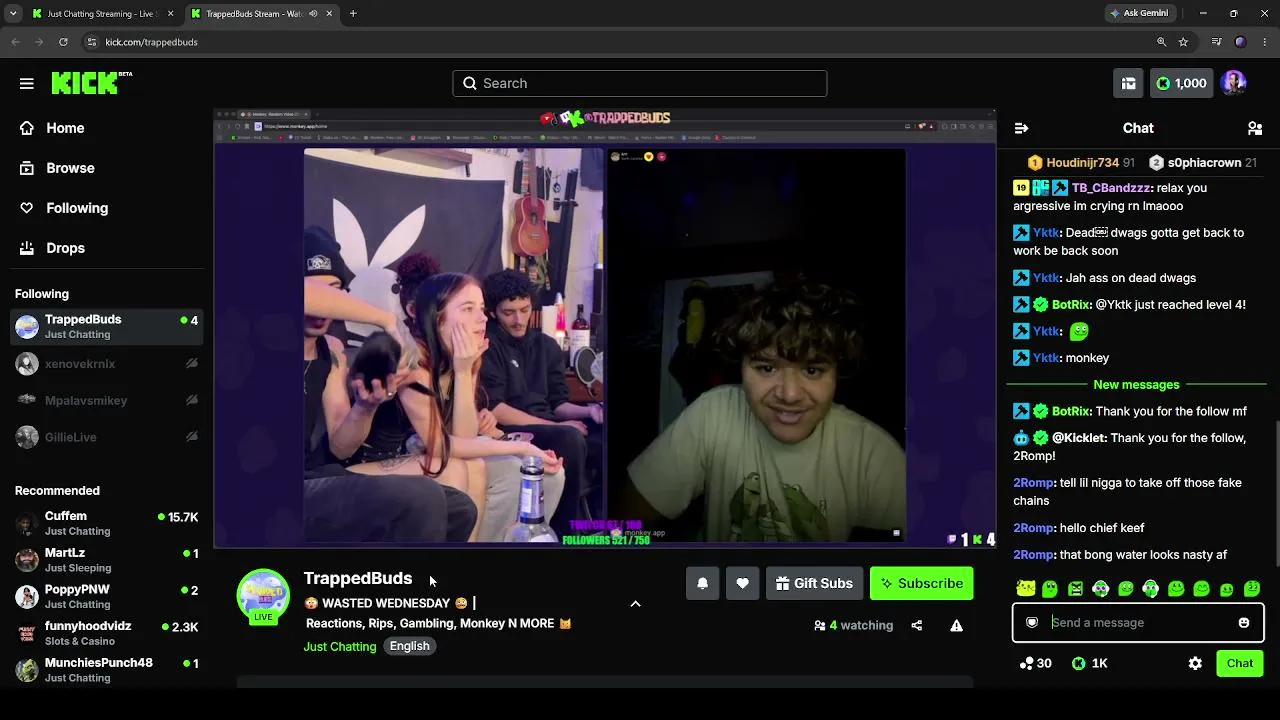Click the Just Chatting category link
1280x720 pixels.
coord(340,646)
